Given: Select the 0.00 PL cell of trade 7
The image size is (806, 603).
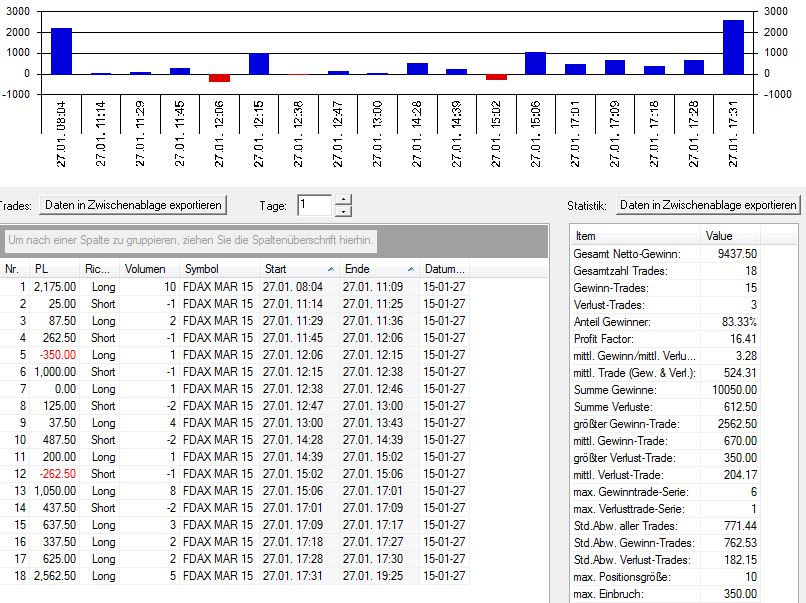Looking at the screenshot, I should click(x=55, y=389).
